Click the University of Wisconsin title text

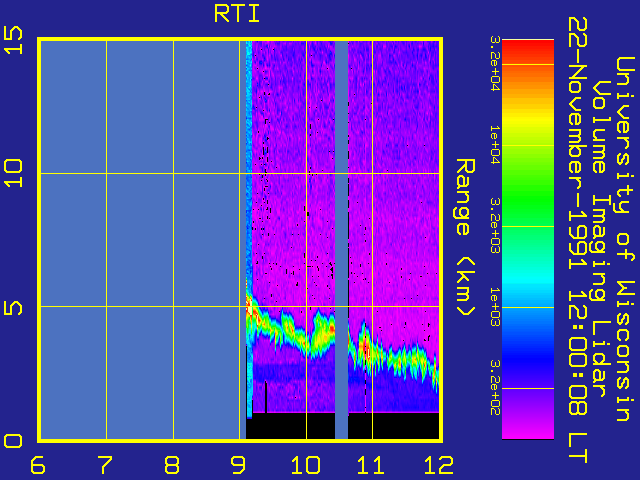click(624, 239)
